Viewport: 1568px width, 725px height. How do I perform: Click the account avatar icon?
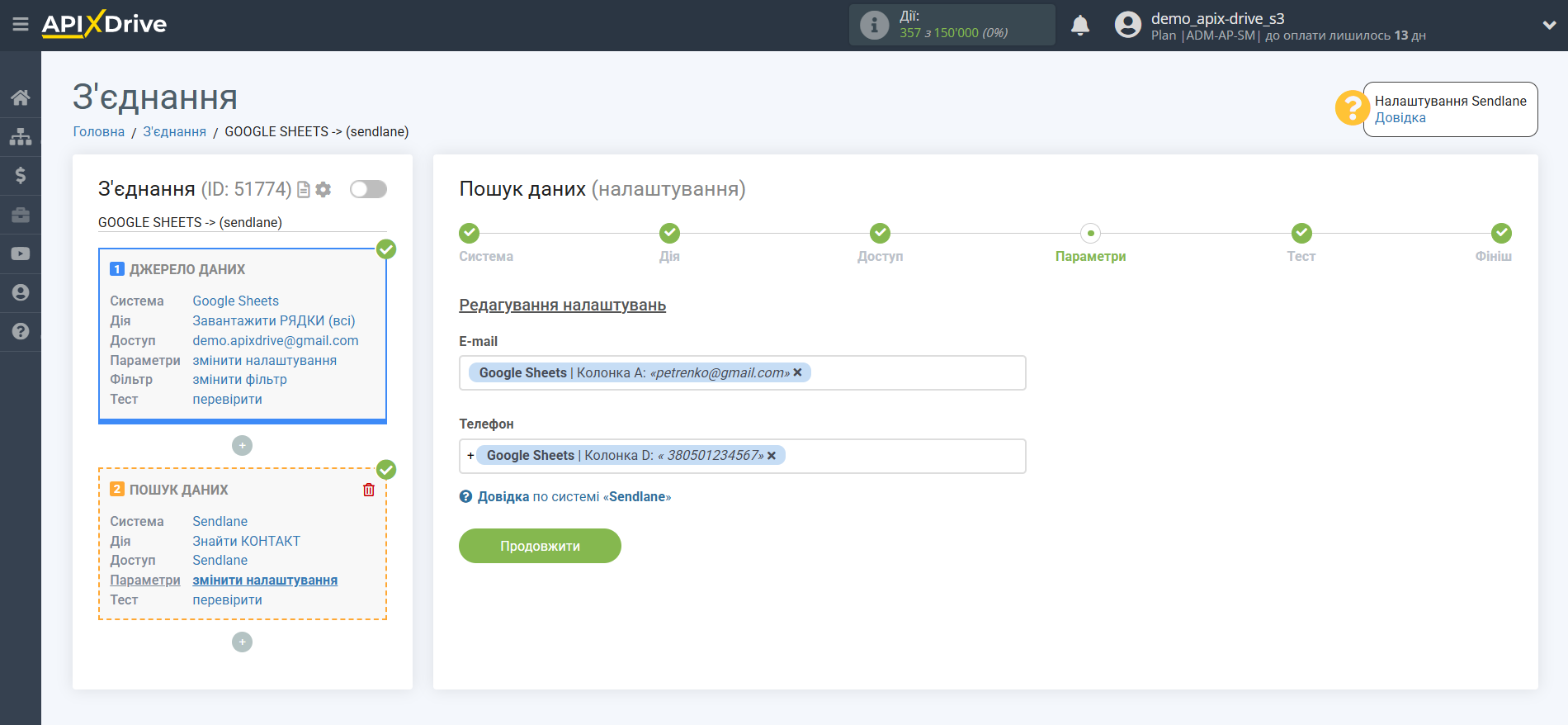(x=1127, y=25)
